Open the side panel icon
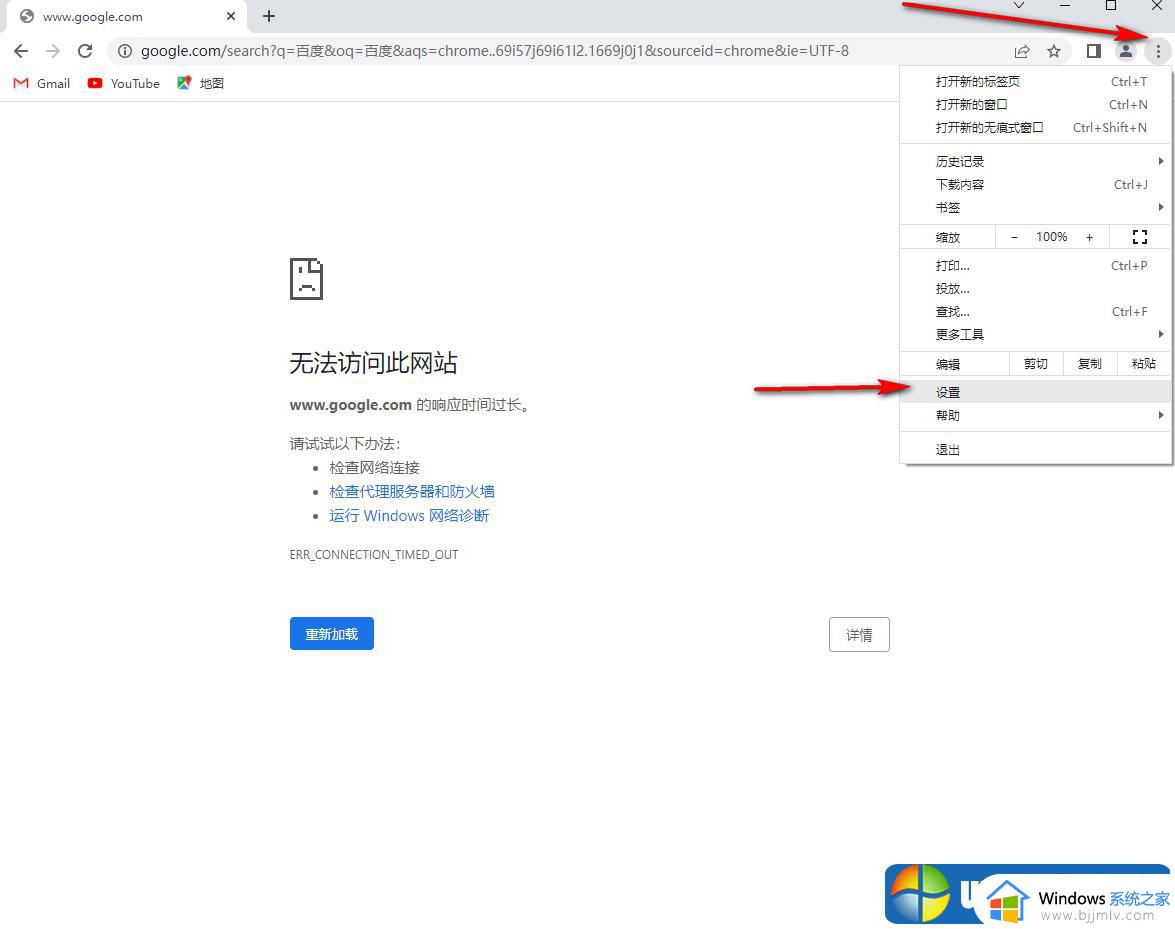The image size is (1175, 929). [1093, 51]
